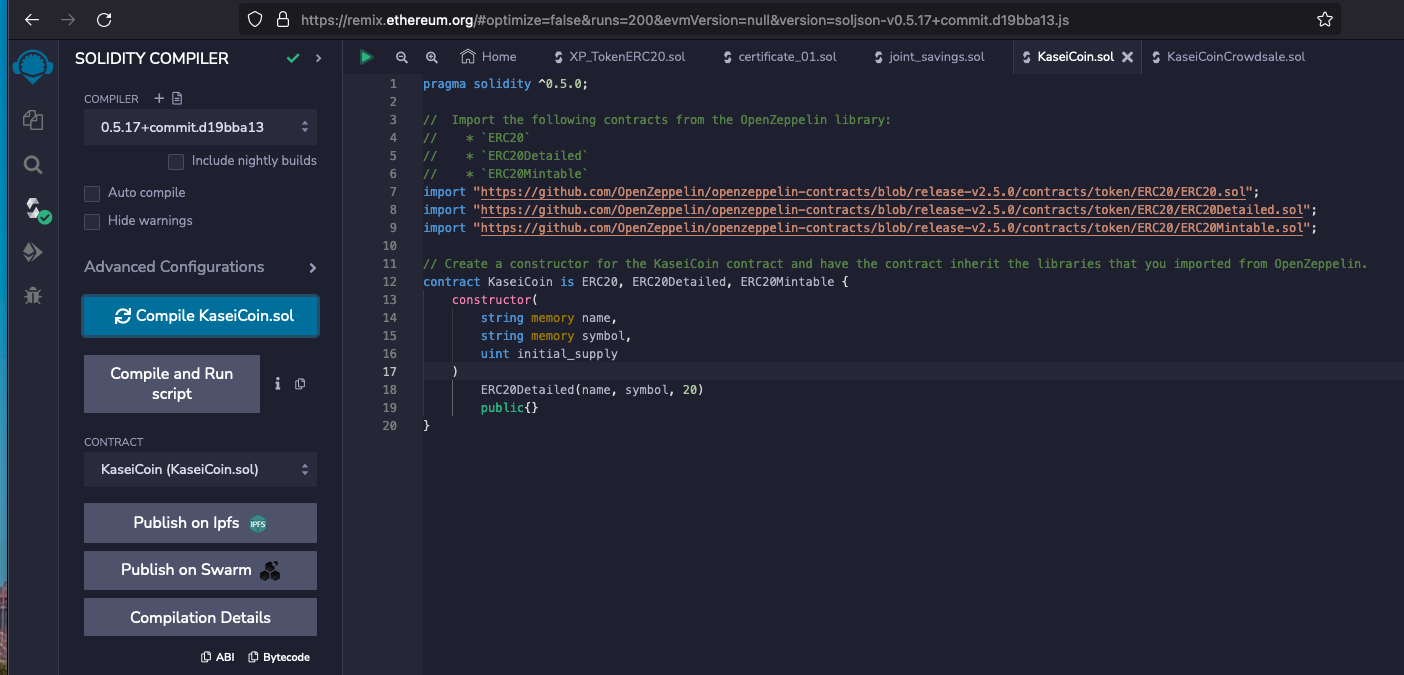Screen dimensions: 1404x675
Task: Click Publish on Swarm button
Action: click(x=200, y=570)
